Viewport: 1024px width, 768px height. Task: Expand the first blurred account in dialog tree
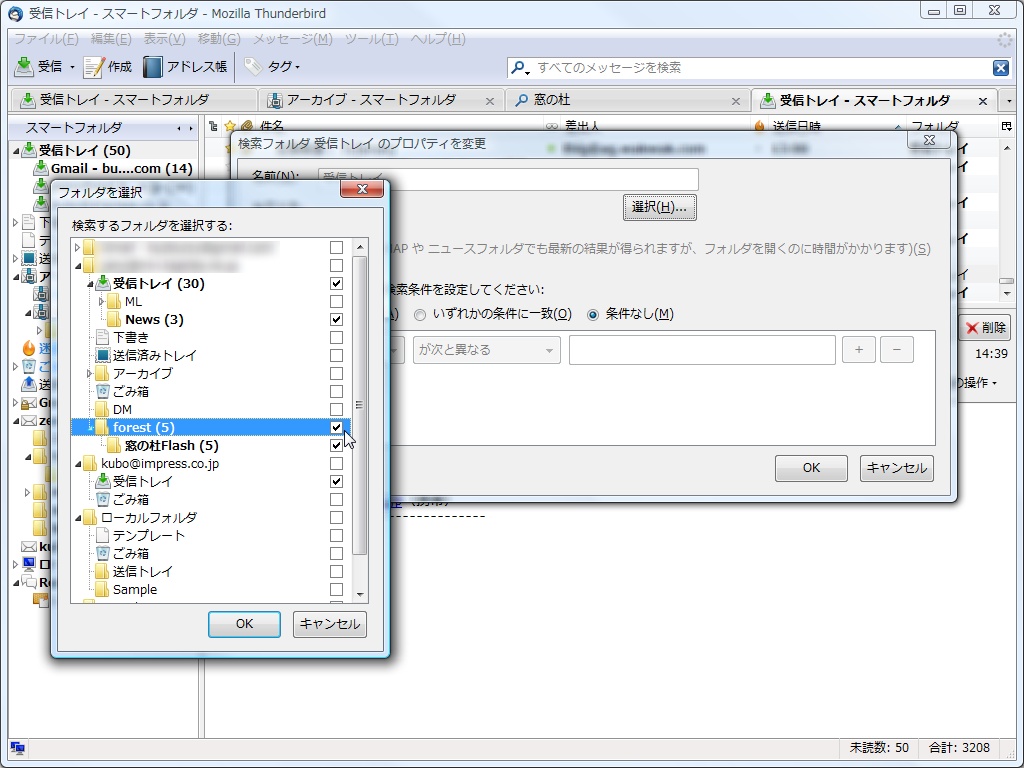point(78,248)
